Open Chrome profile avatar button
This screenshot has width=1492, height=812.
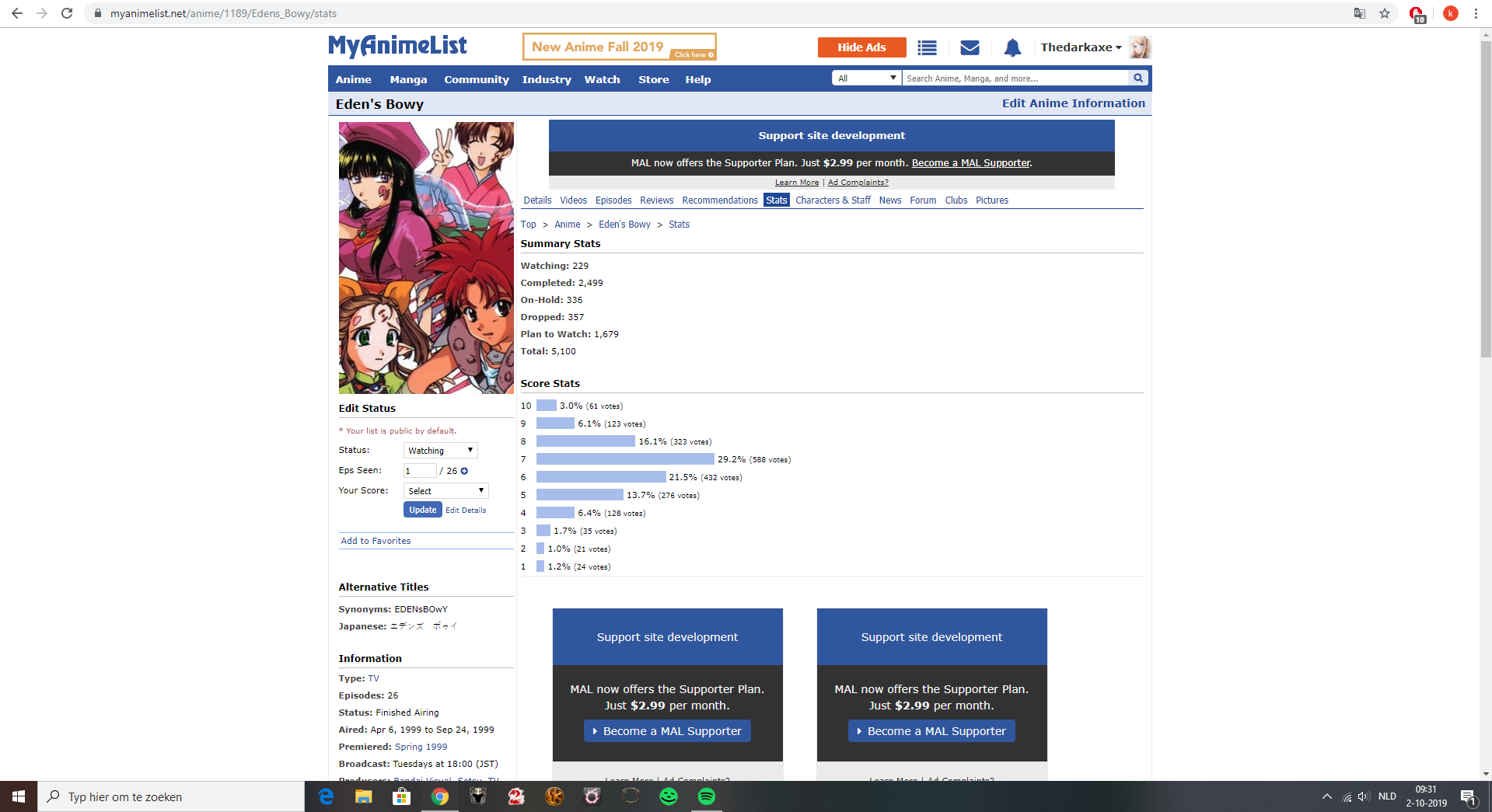1451,13
